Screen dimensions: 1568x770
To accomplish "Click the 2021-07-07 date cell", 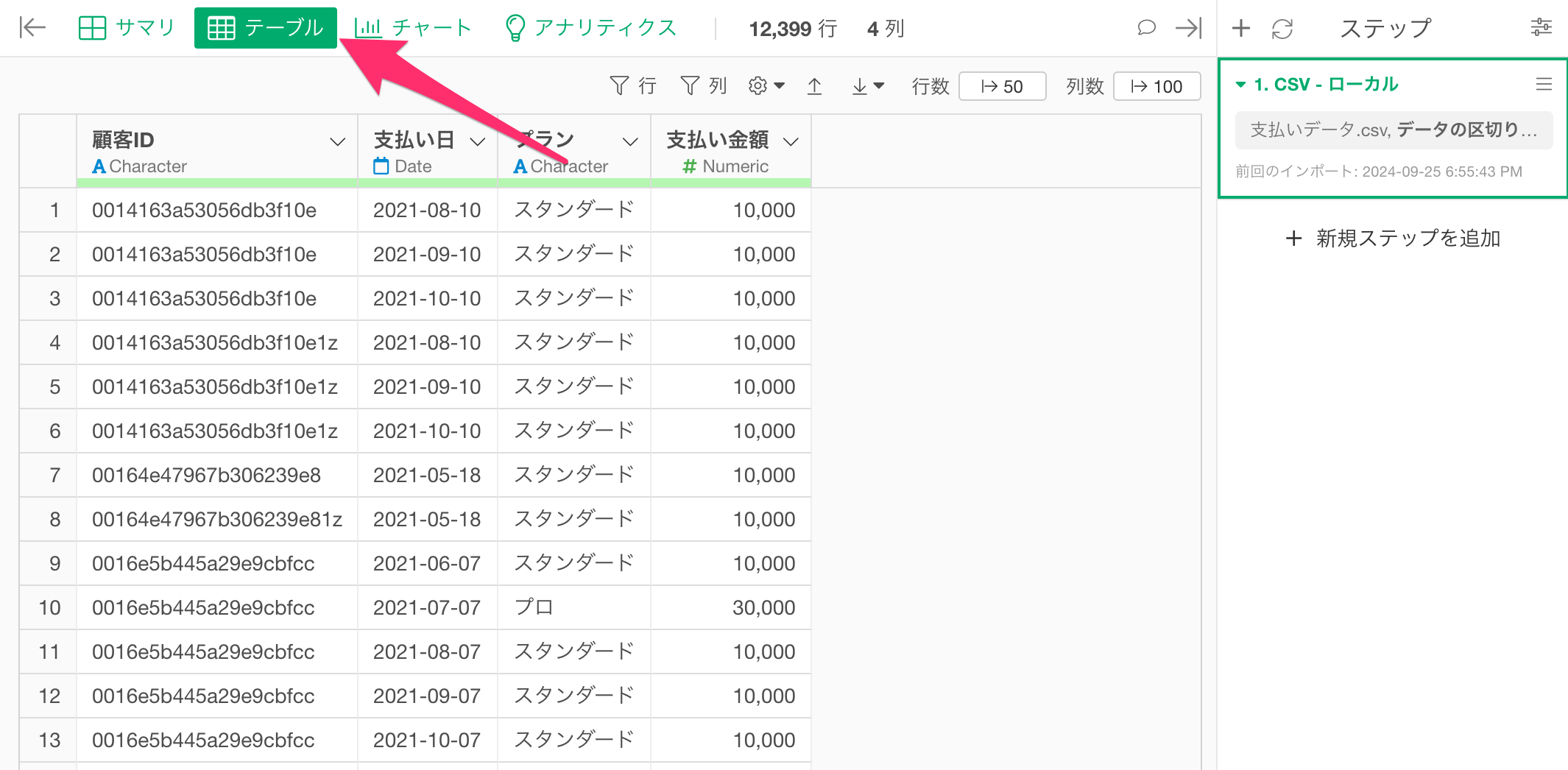I will [428, 607].
